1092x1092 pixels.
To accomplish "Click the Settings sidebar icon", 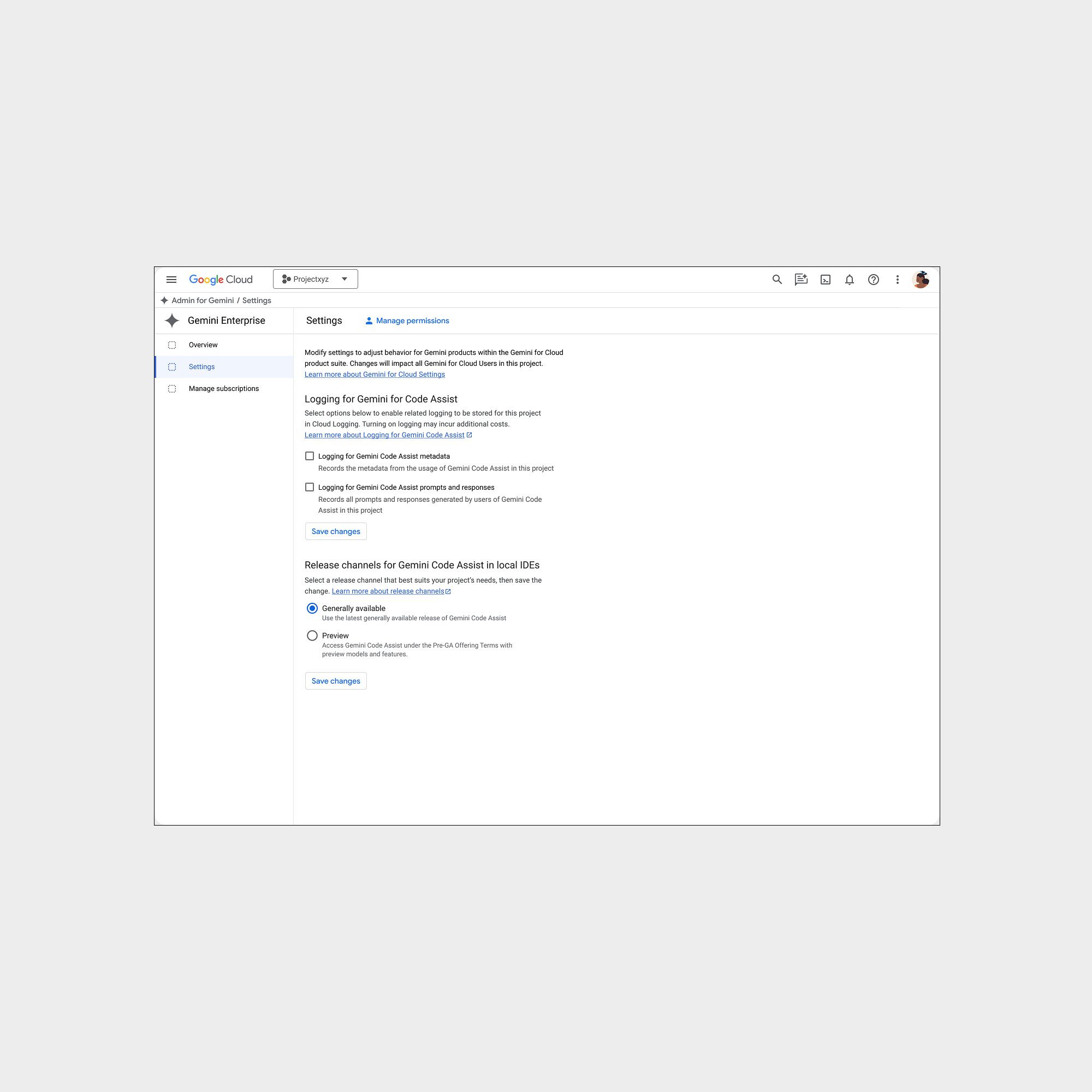I will (x=172, y=367).
